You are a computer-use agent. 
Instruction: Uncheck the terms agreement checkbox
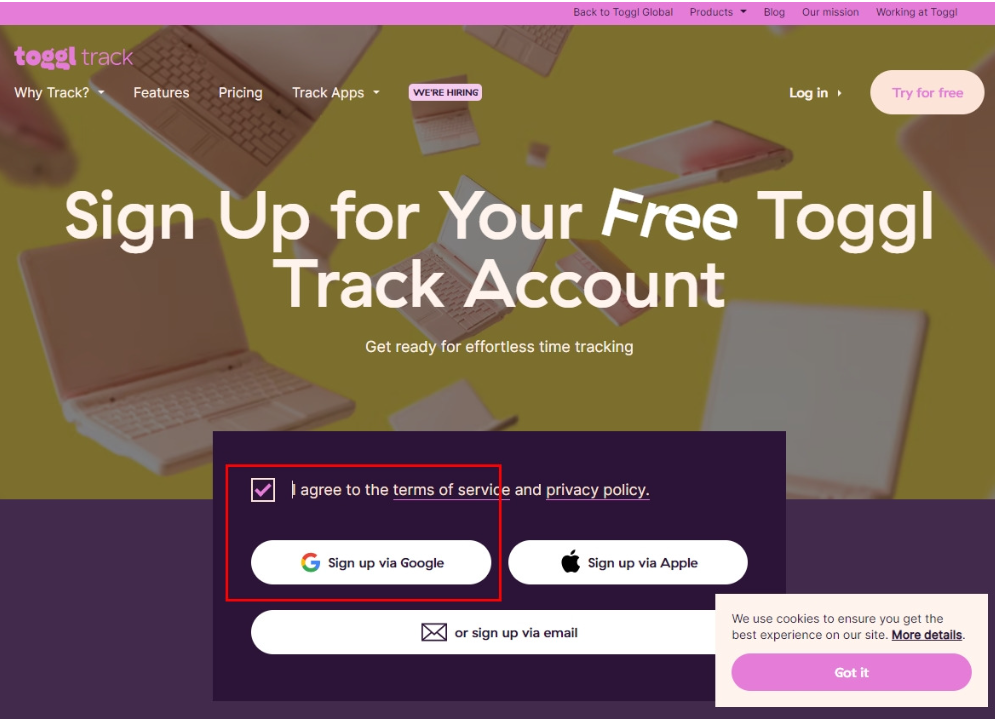263,489
